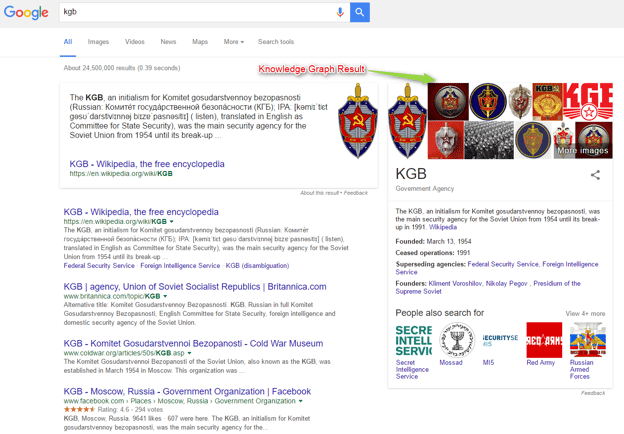Viewport: 624px width, 434px height.
Task: Click Federal Security Service in superseding agencies
Action: point(503,264)
